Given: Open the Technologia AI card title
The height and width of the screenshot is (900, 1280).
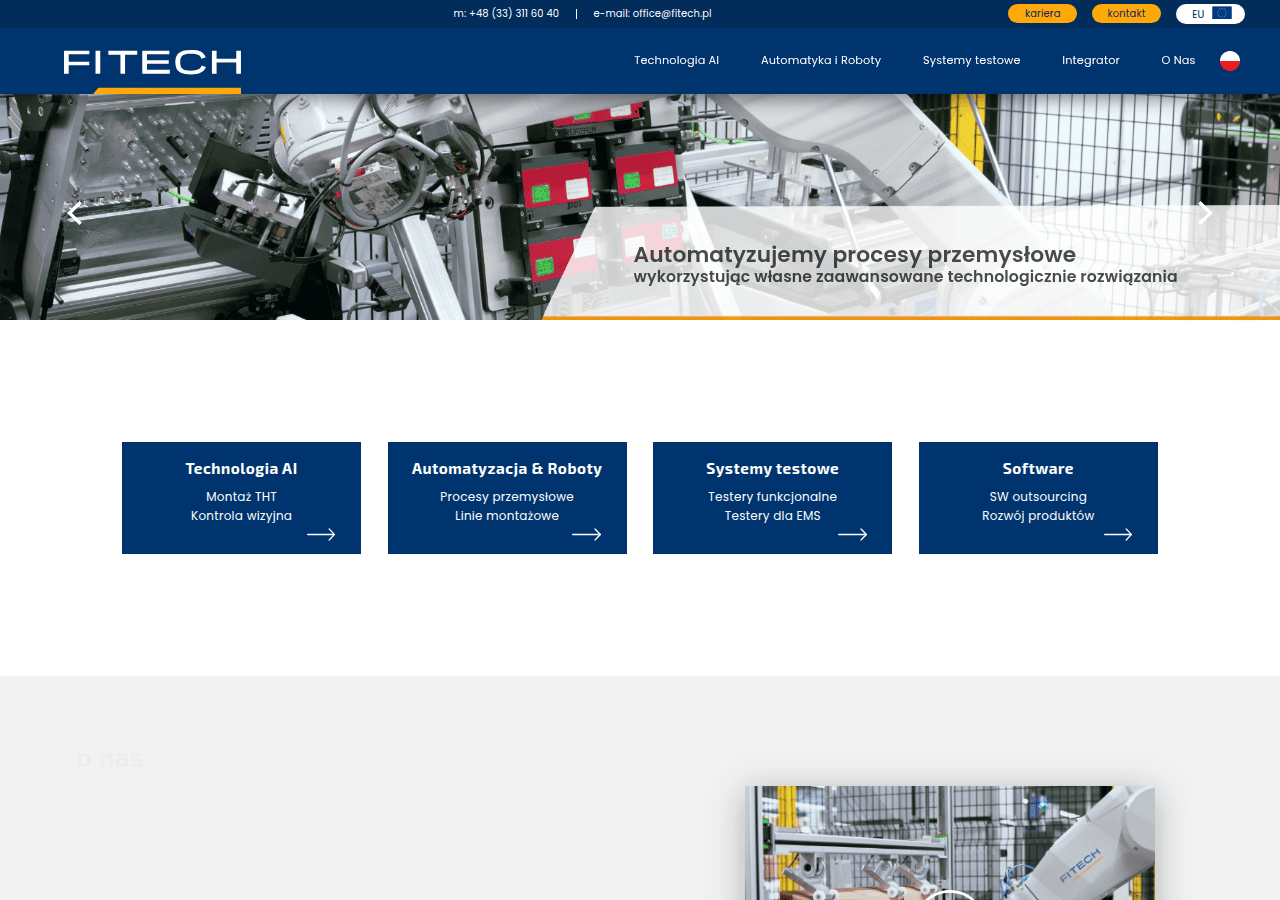Looking at the screenshot, I should (241, 468).
